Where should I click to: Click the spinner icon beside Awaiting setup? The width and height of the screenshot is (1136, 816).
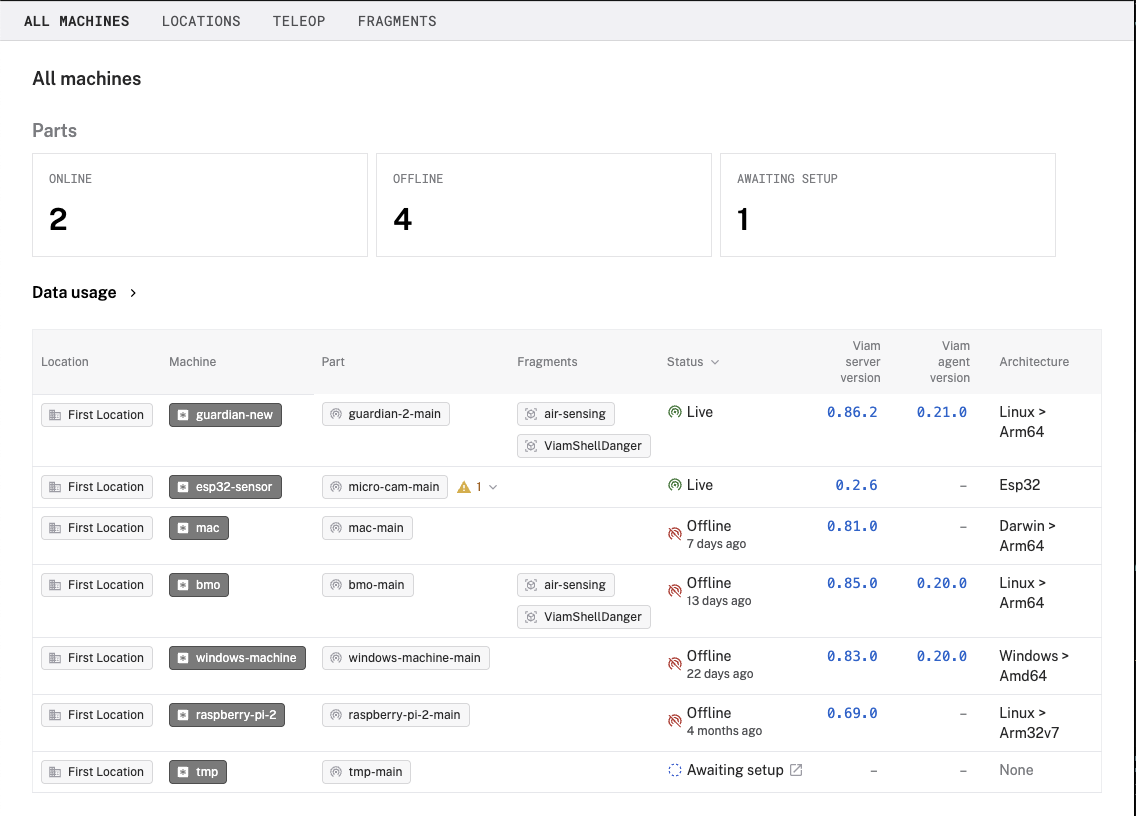pyautogui.click(x=675, y=770)
